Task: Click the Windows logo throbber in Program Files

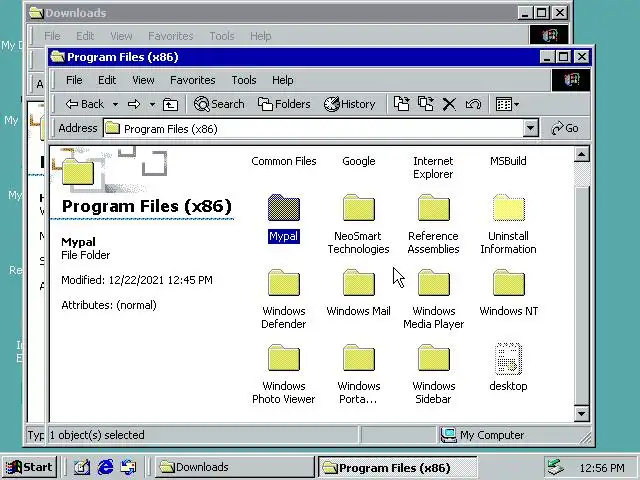Action: coord(571,80)
